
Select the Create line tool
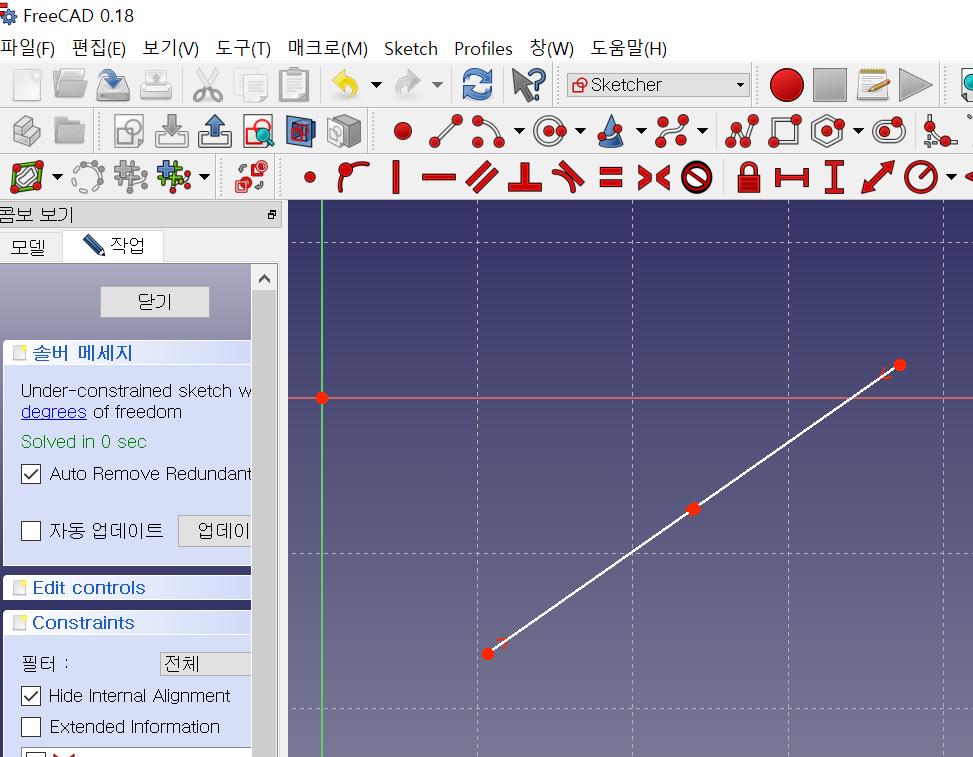pyautogui.click(x=446, y=131)
